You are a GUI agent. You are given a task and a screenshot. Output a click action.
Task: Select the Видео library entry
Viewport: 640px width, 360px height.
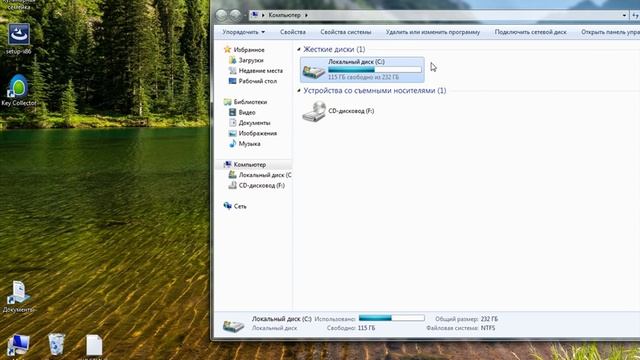click(247, 112)
